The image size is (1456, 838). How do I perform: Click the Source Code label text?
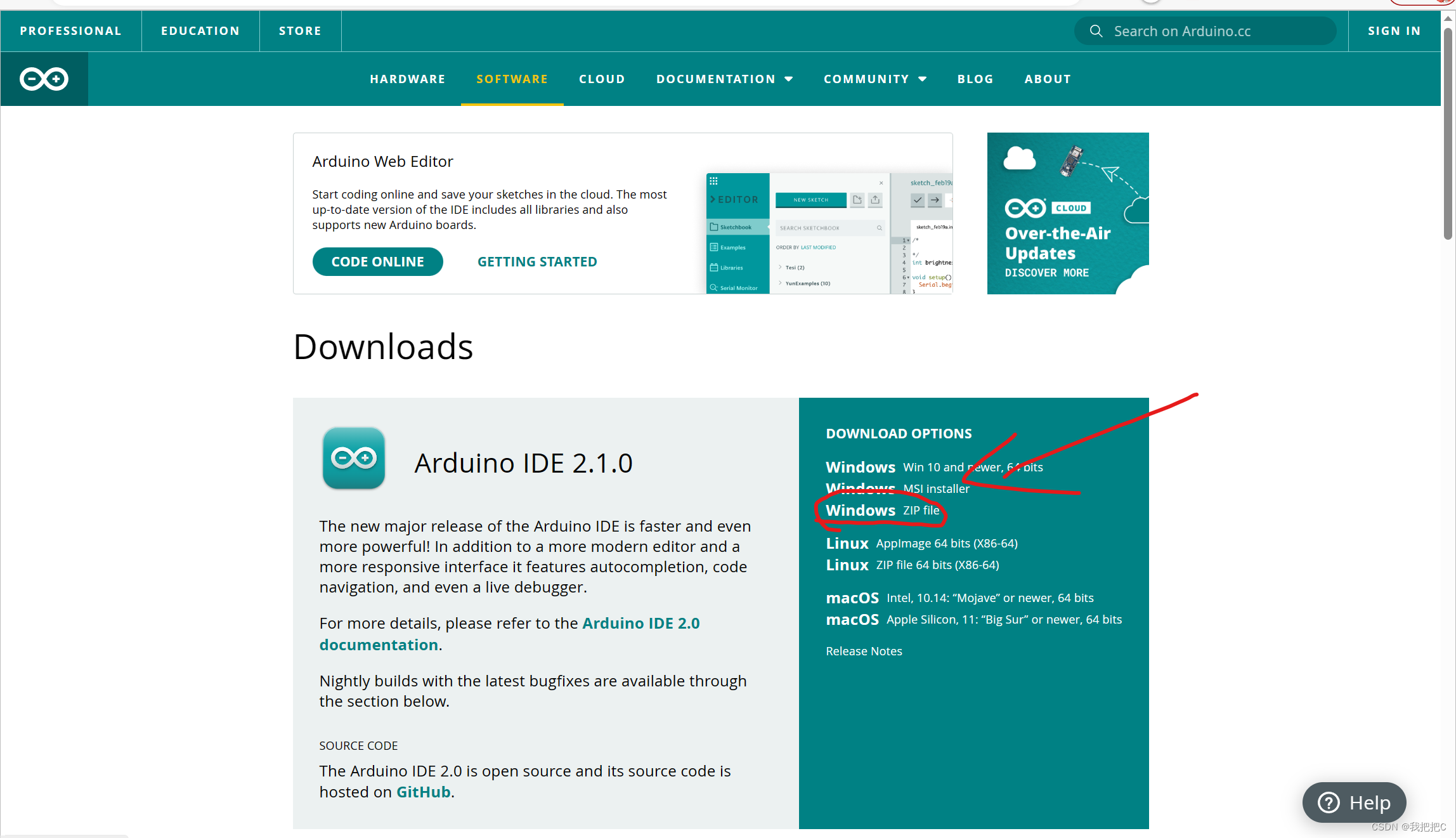pyautogui.click(x=358, y=746)
